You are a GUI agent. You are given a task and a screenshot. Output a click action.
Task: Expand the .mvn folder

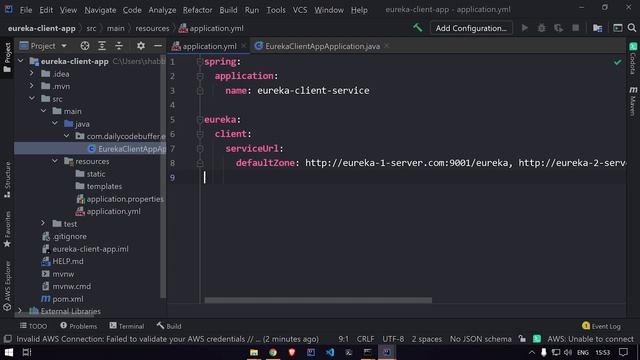(x=32, y=86)
